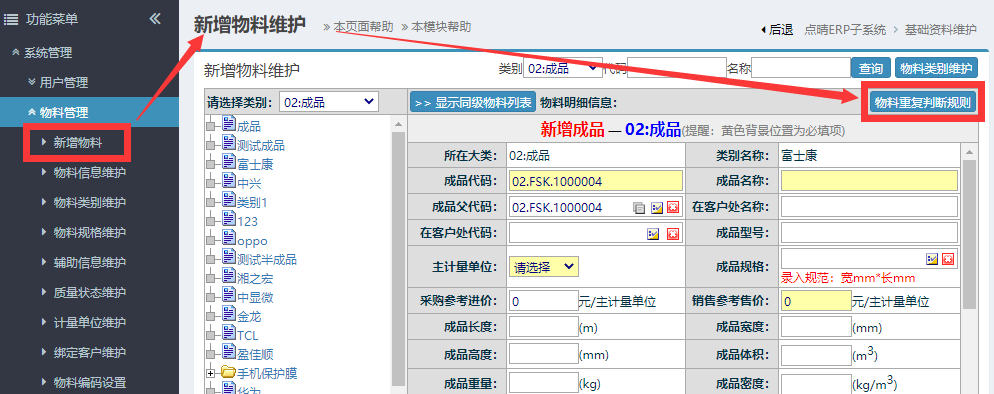Open 物料信息维护 in the sidebar menu

click(x=89, y=173)
